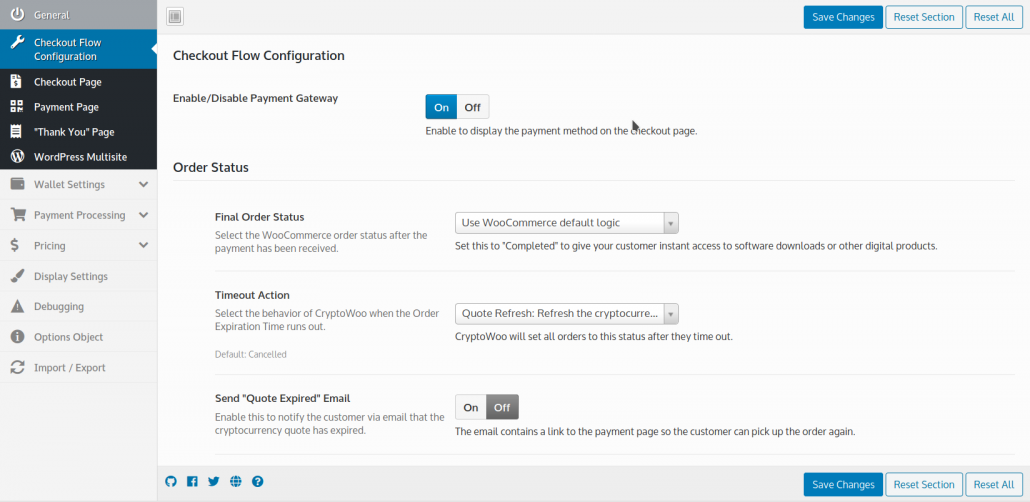Click the QR code icon for Payment Page

click(17, 107)
